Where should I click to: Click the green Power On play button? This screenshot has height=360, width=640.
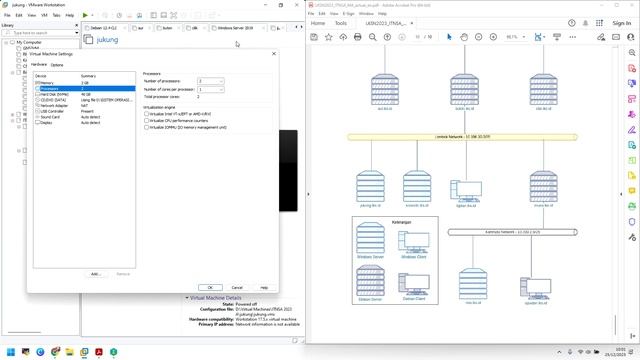tap(85, 15)
